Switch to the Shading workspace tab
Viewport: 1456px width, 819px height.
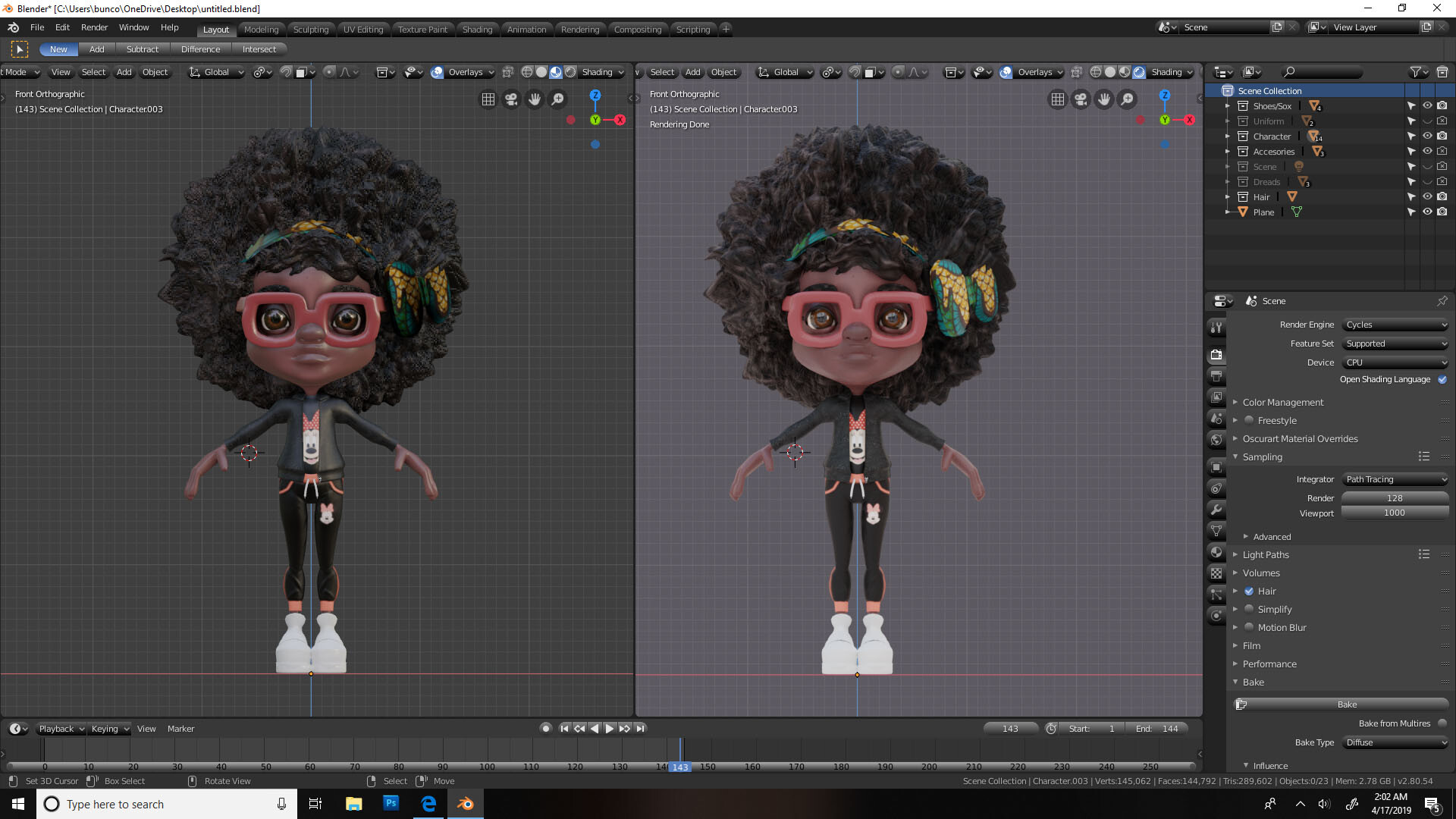[478, 29]
